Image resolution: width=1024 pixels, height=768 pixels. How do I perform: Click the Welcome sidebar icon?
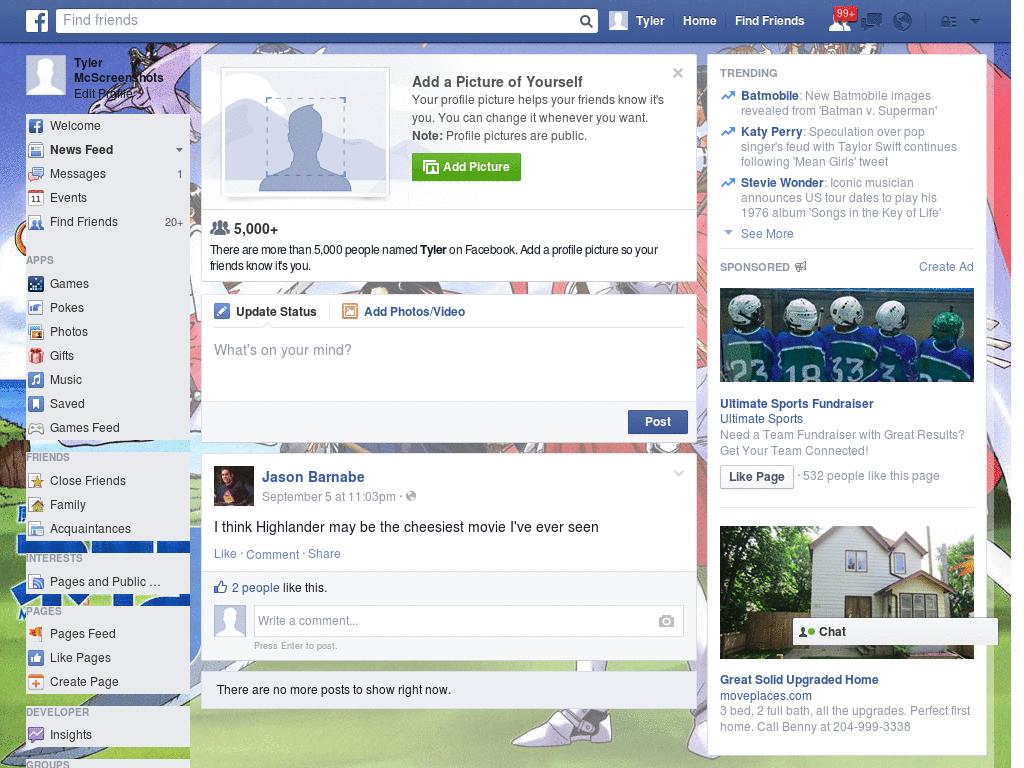point(36,126)
